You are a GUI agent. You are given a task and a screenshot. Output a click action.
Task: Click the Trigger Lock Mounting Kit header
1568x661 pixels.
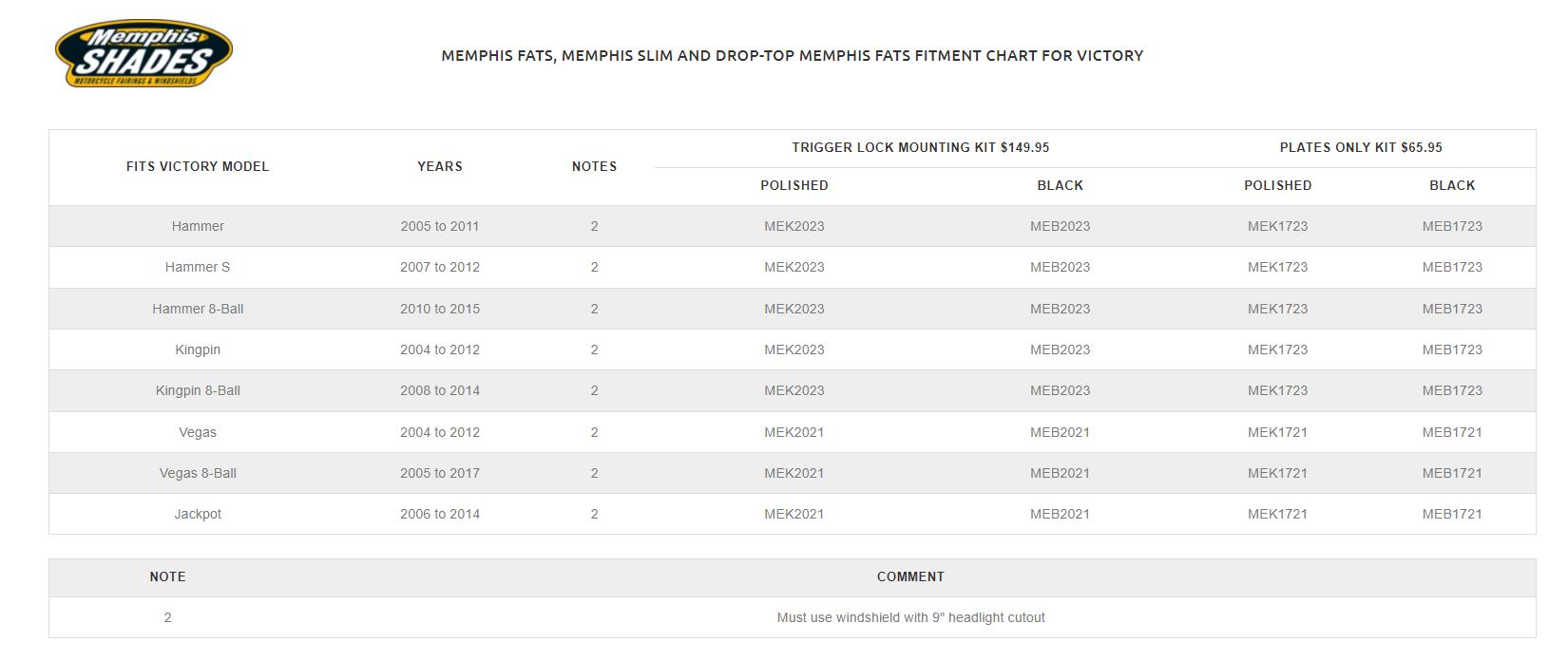tap(920, 147)
